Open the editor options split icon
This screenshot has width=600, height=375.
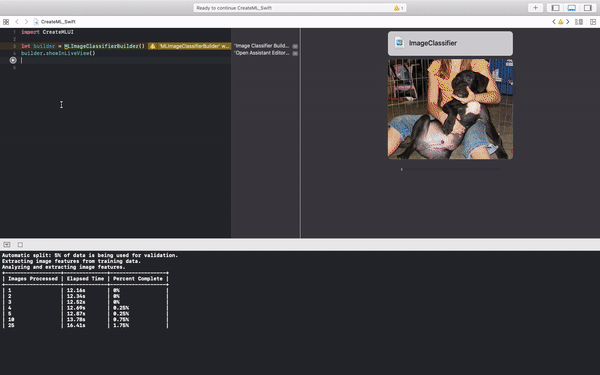[579, 22]
